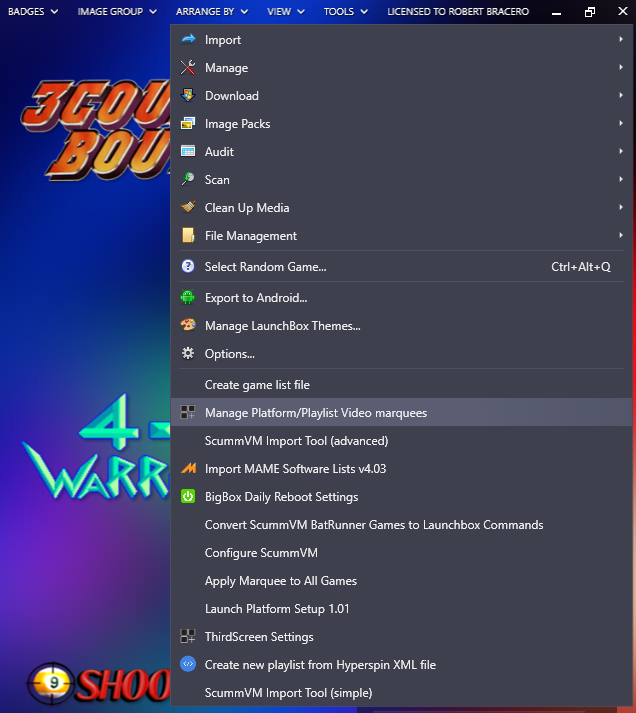Expand the Manage submenu arrow
The image size is (636, 713).
pos(621,67)
